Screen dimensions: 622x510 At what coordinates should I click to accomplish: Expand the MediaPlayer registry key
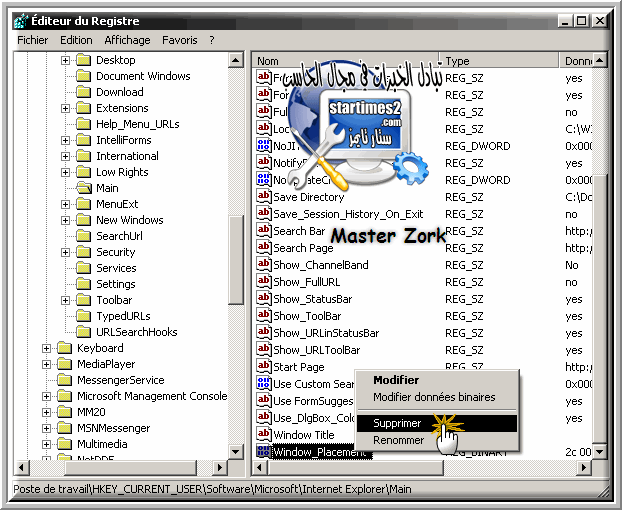(46, 364)
